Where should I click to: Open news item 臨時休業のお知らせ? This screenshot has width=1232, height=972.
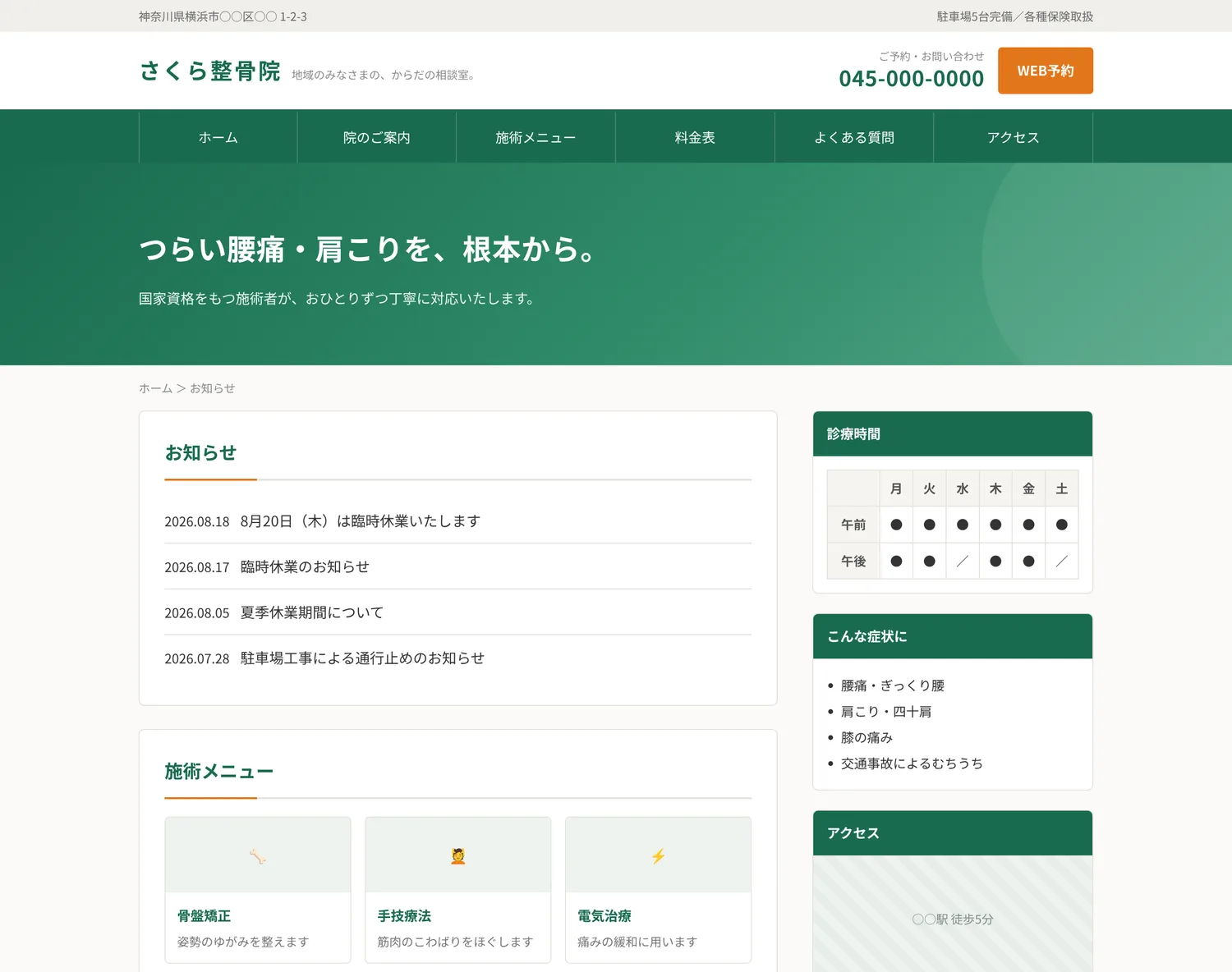coord(305,567)
